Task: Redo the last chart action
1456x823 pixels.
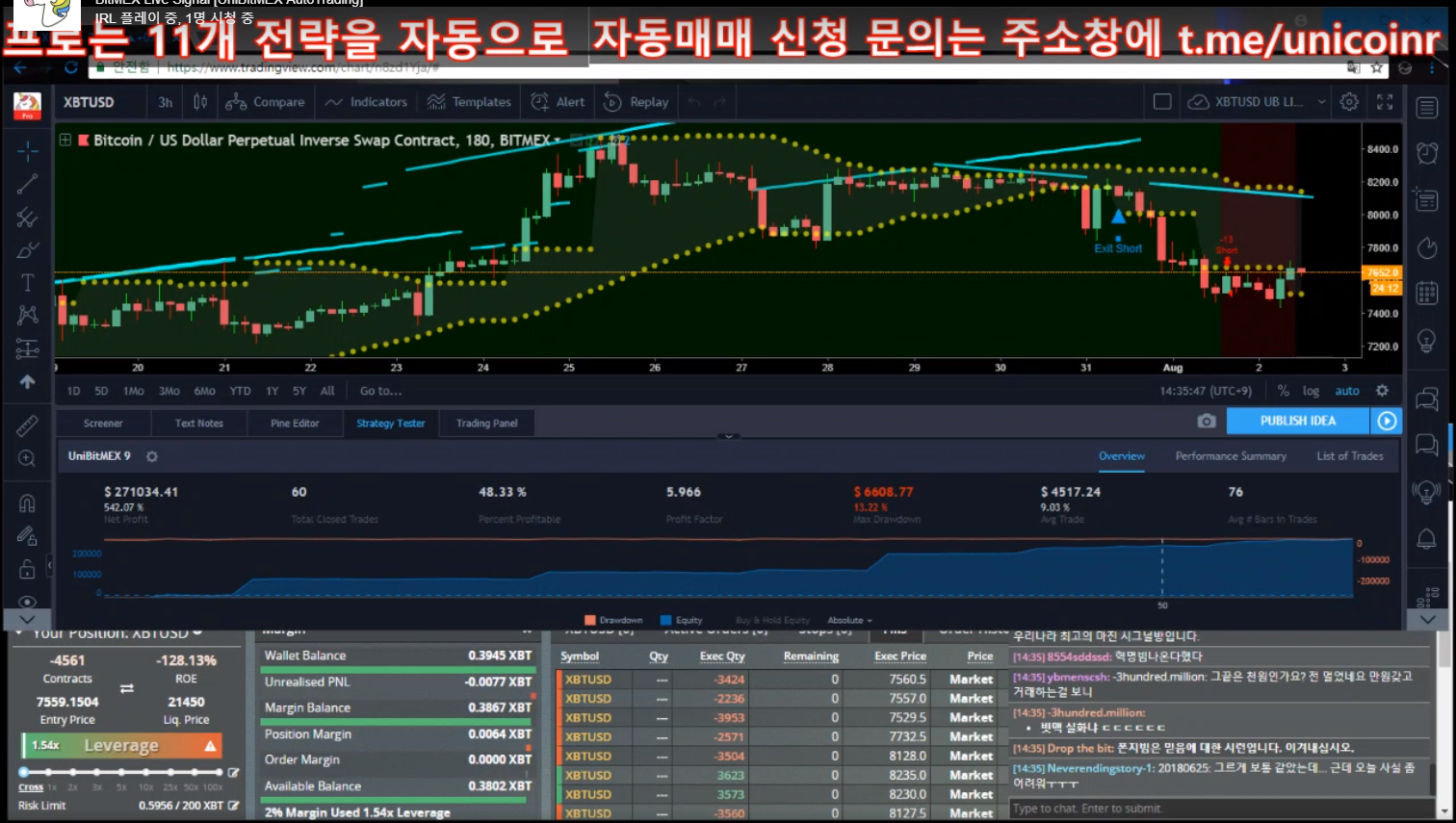Action: 719,102
